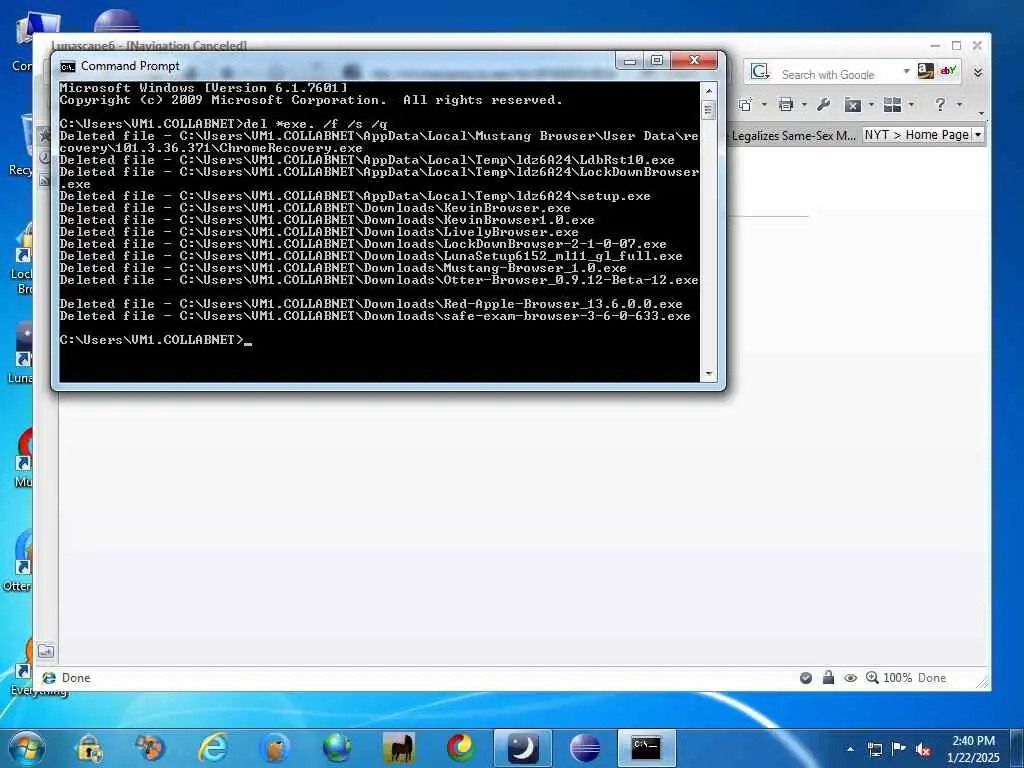The width and height of the screenshot is (1024, 768).
Task: Click the checkmark shield icon in status bar
Action: click(x=806, y=678)
